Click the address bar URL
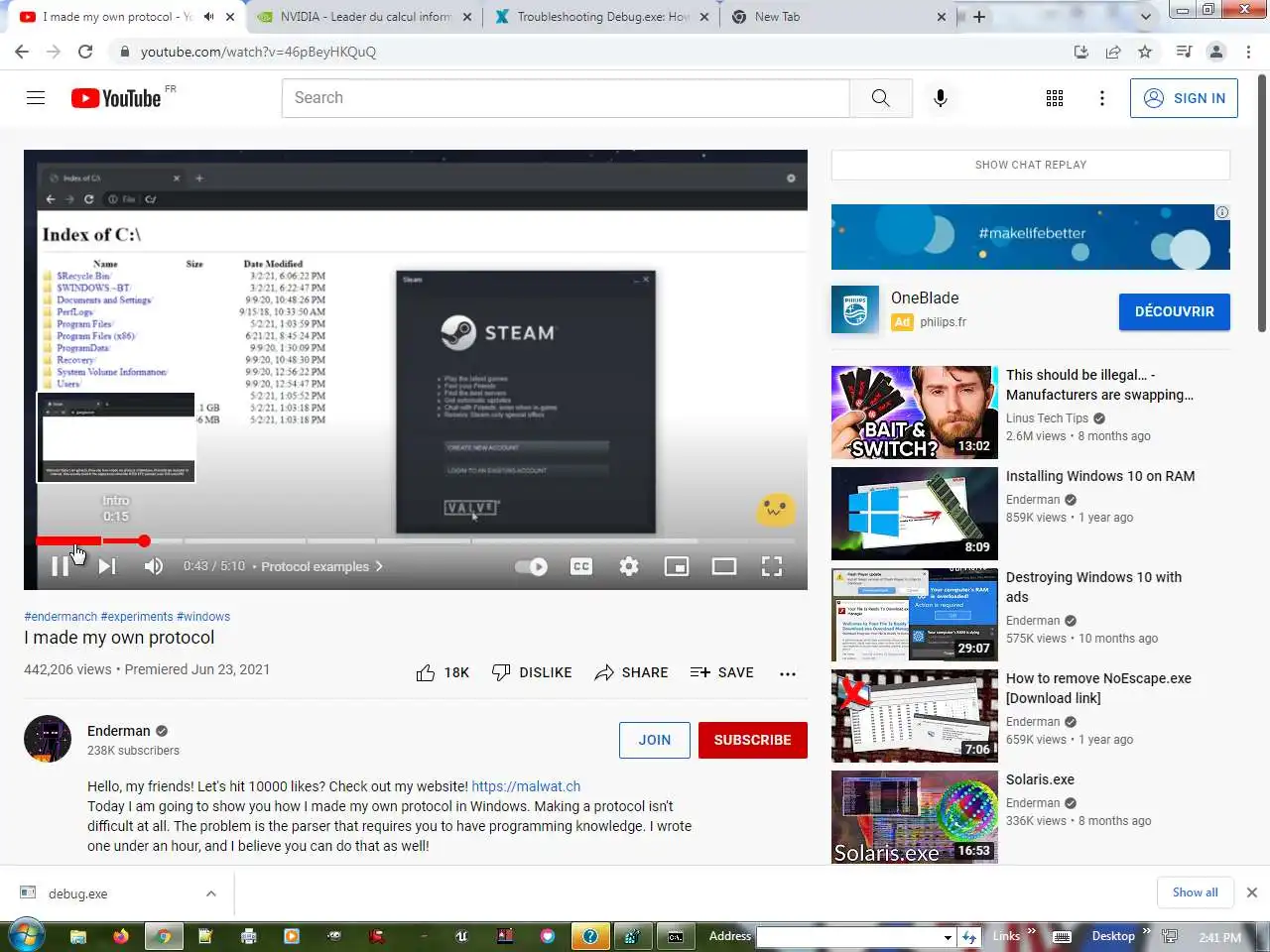Screen dimensions: 1270x952 pyautogui.click(x=258, y=52)
